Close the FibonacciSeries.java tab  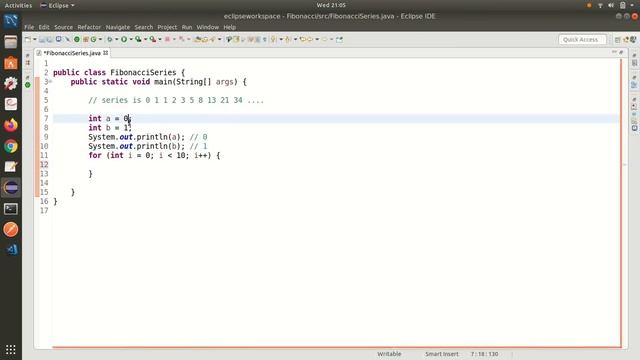coord(106,53)
